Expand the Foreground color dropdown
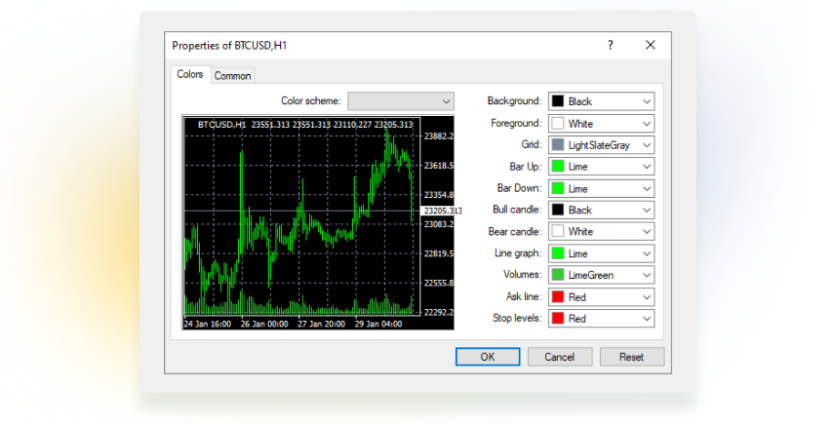The height and width of the screenshot is (424, 836). click(646, 123)
